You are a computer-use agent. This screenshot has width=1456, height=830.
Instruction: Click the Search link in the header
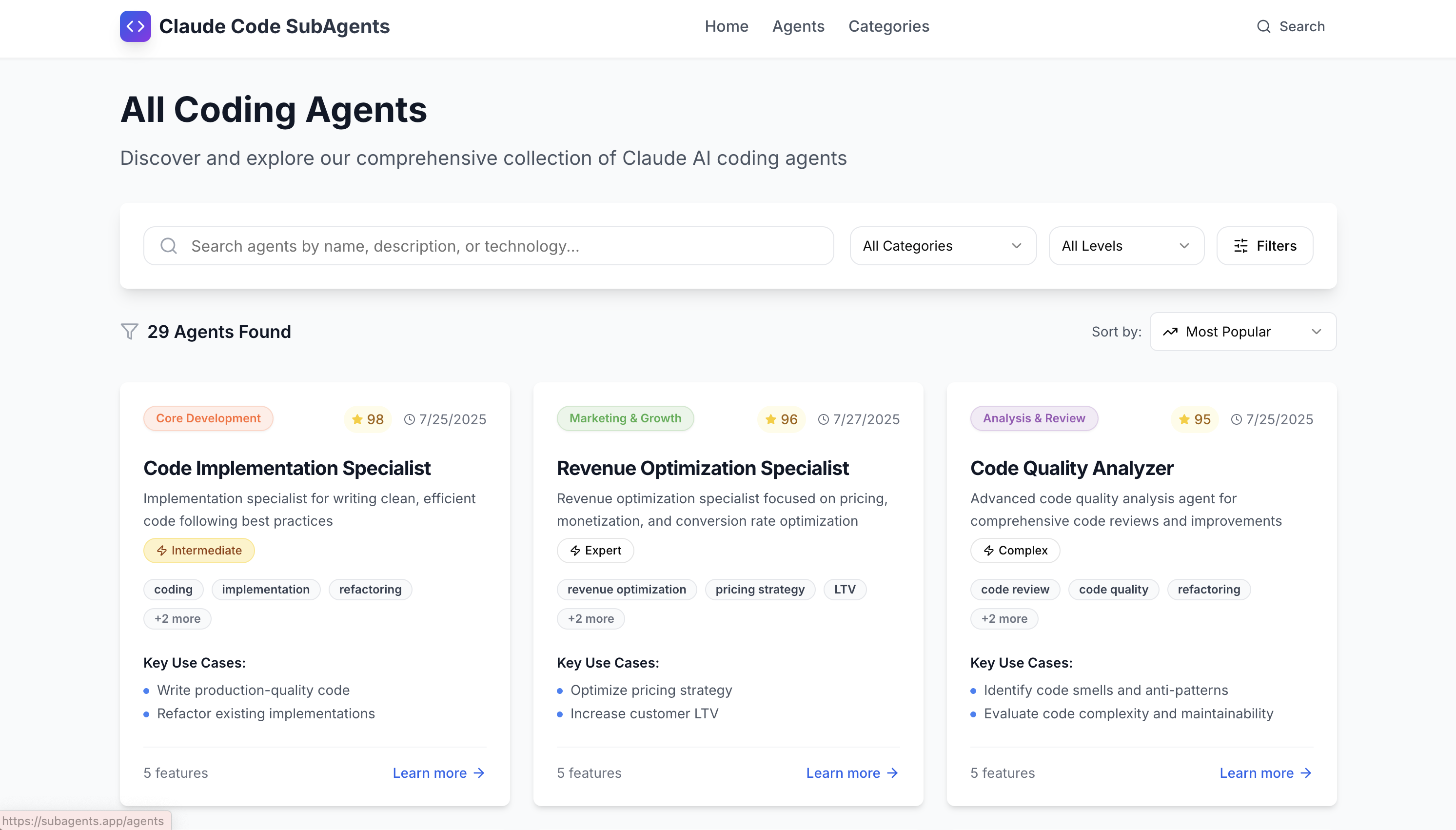(1290, 26)
